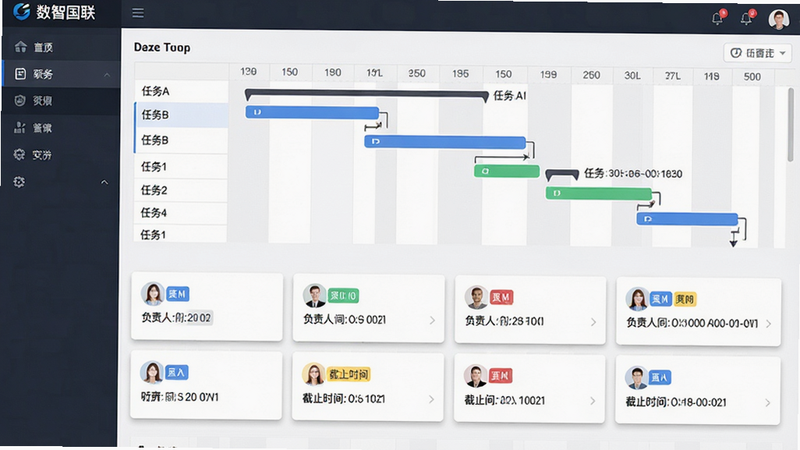Click yellow badge on the A00-01 card
Viewport: 800px width, 450px height.
coord(685,299)
